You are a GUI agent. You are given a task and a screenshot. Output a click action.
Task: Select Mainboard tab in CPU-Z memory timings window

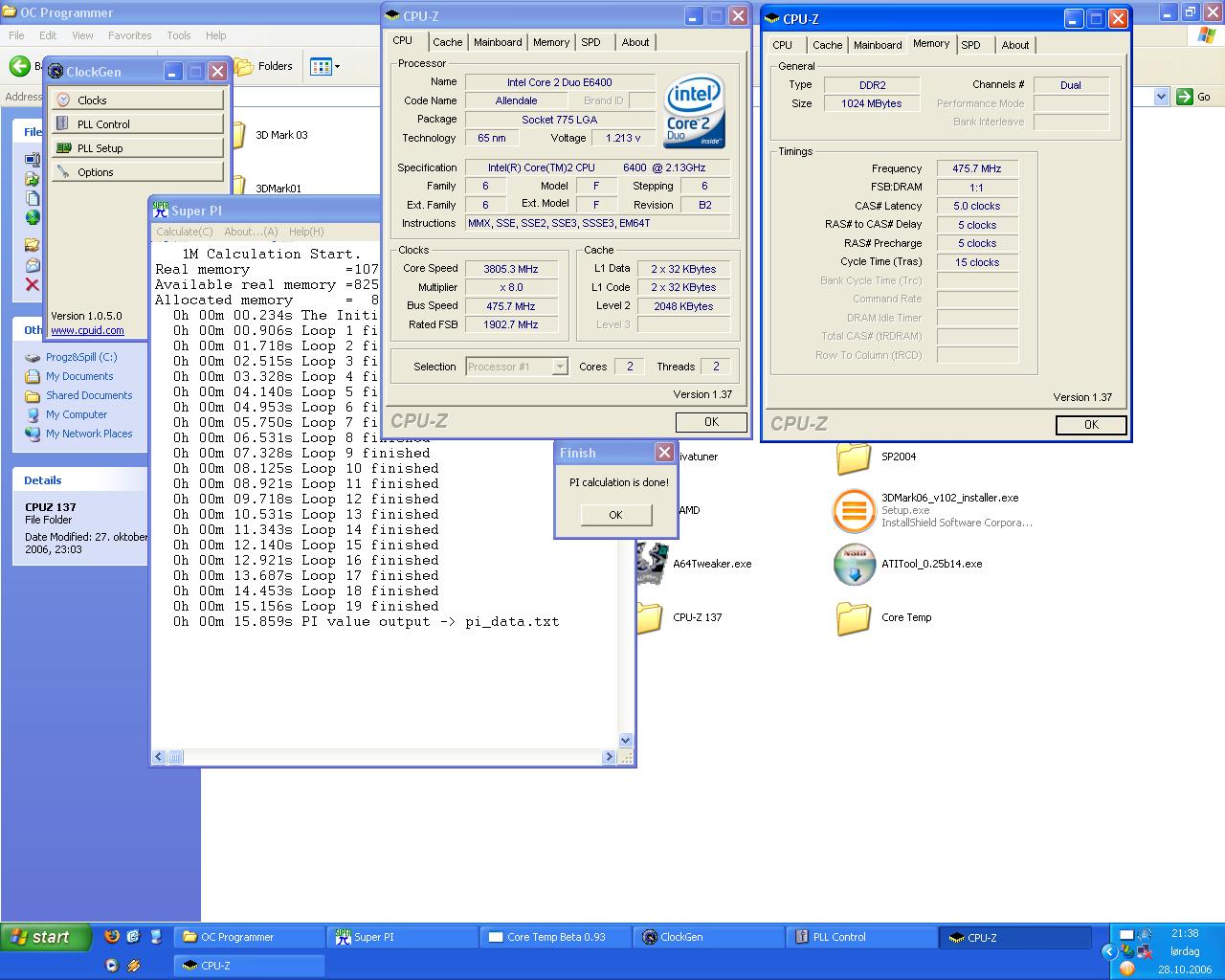[x=878, y=45]
